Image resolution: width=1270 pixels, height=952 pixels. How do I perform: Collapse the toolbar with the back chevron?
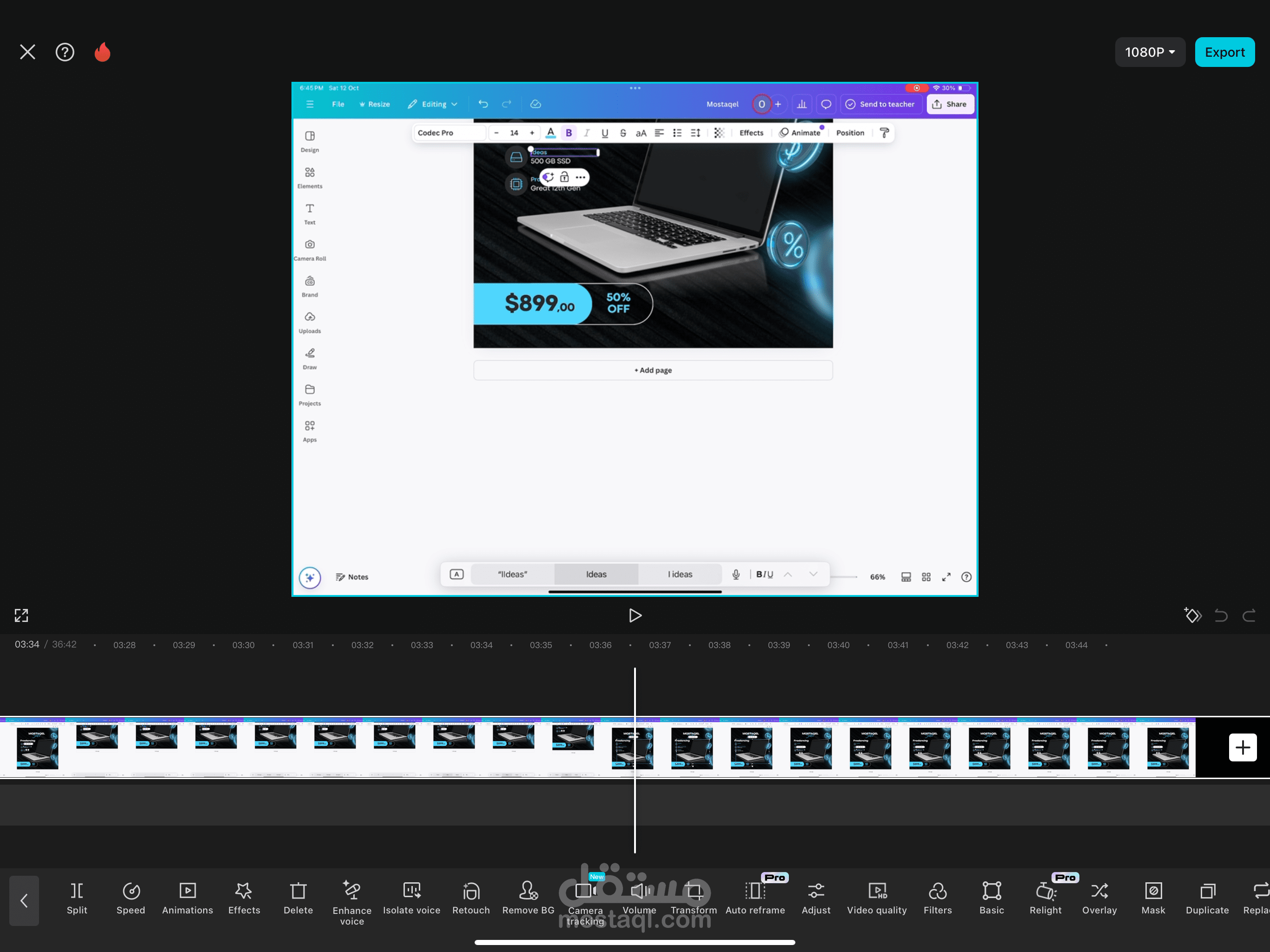click(24, 900)
